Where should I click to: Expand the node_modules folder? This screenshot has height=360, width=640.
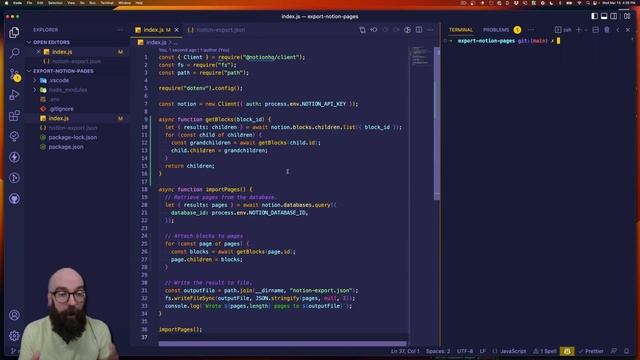tap(35, 90)
